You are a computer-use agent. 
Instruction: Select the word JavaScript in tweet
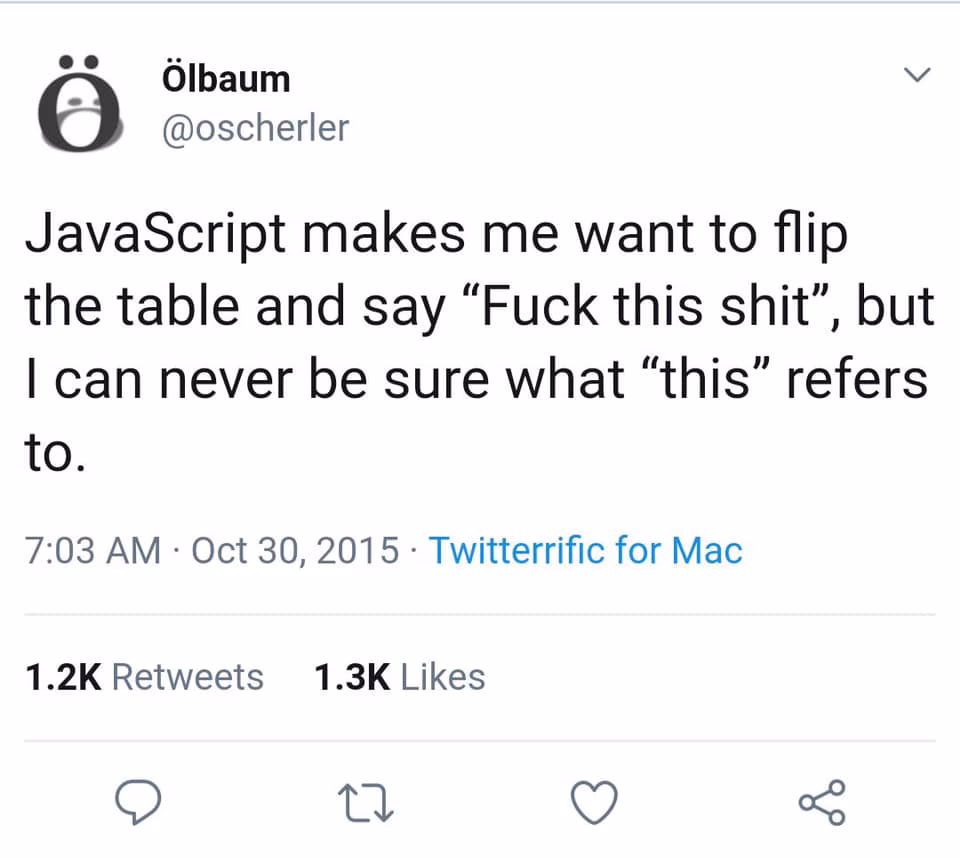pyautogui.click(x=156, y=236)
